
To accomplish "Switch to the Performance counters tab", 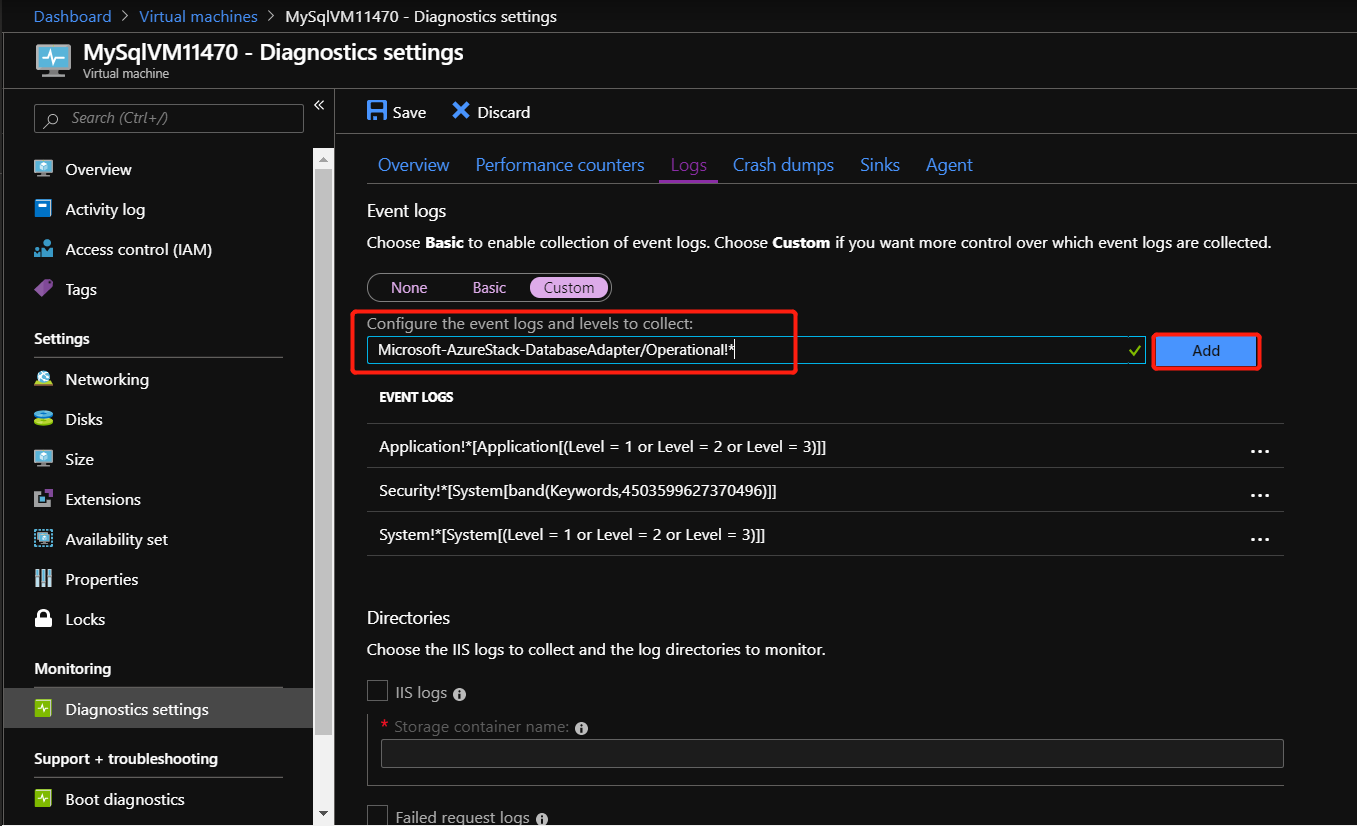I will tap(560, 164).
